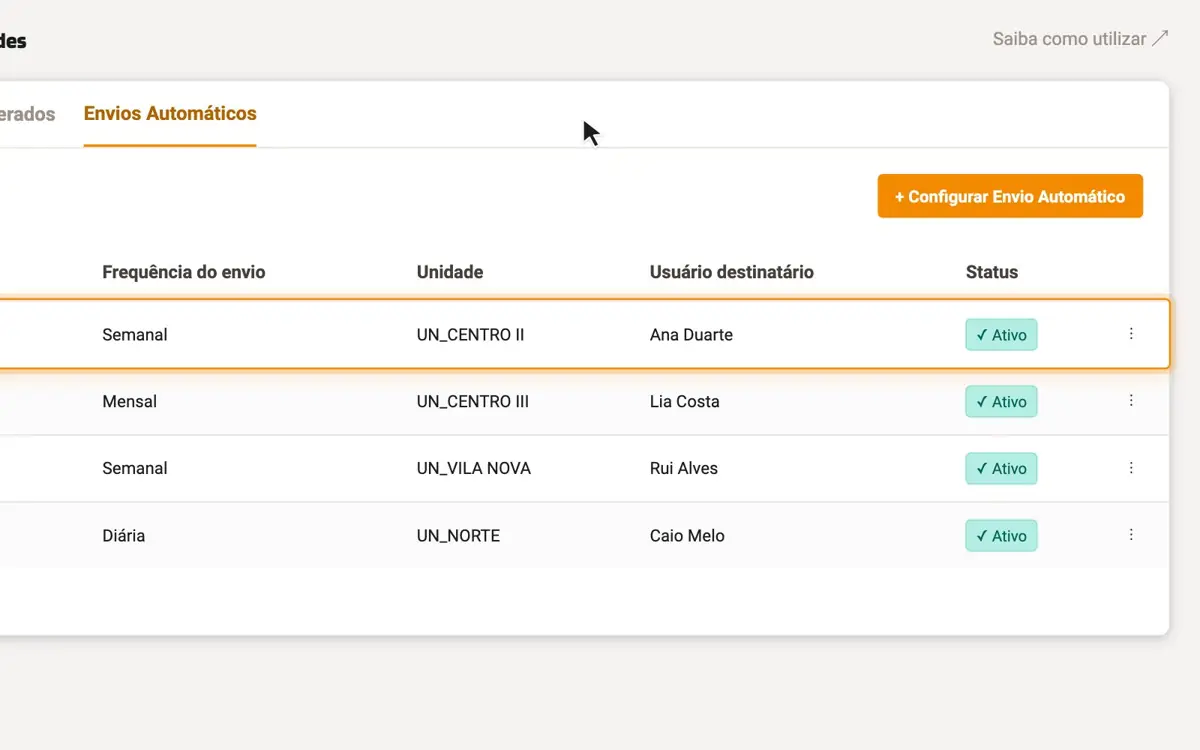Screen dimensions: 1200x750
Task: Click the Unidade column header
Action: point(450,272)
